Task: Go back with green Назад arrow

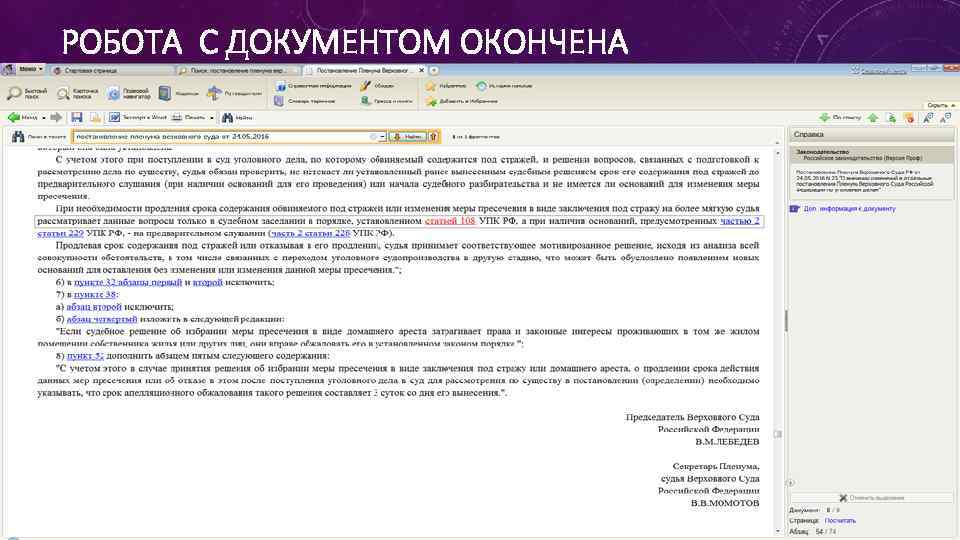Action: pos(23,117)
